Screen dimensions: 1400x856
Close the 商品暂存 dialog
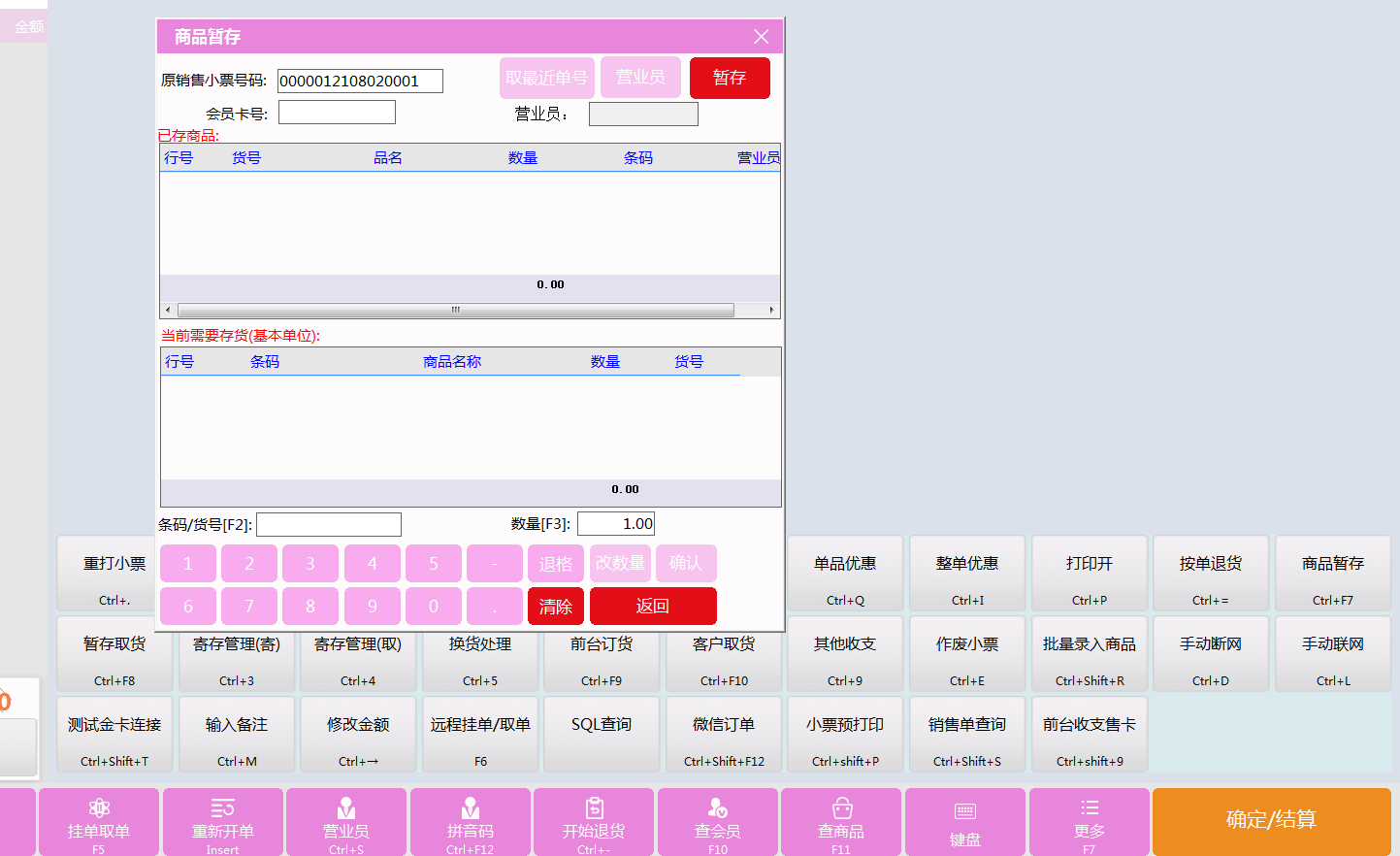tap(761, 37)
